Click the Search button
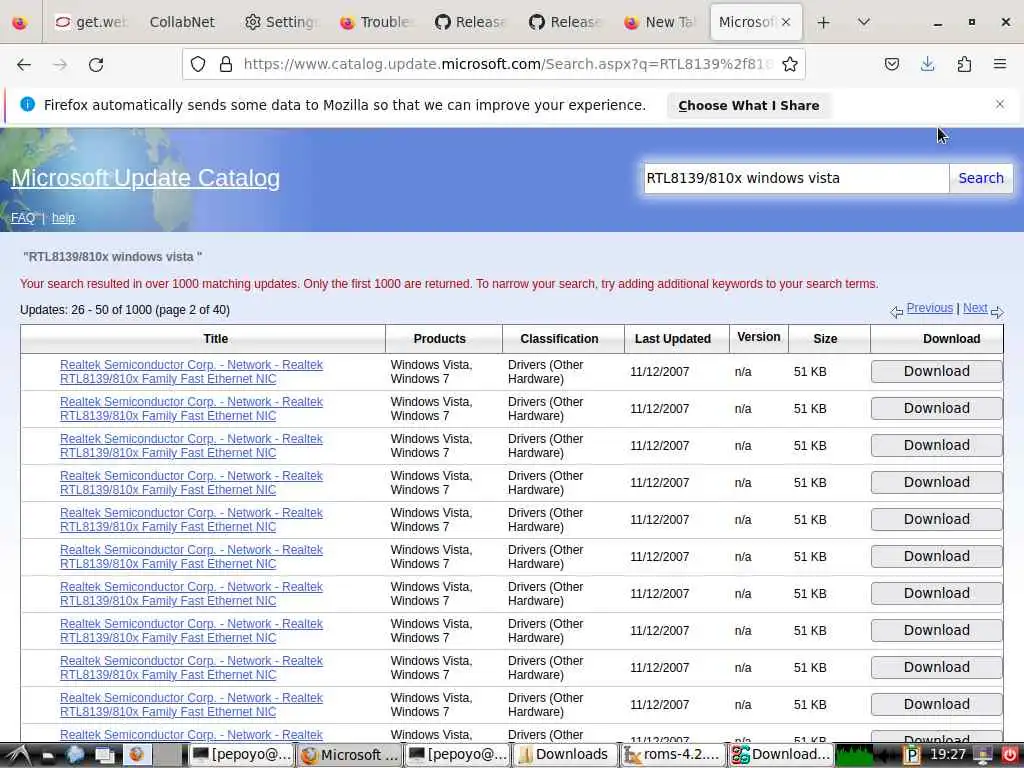 click(981, 178)
